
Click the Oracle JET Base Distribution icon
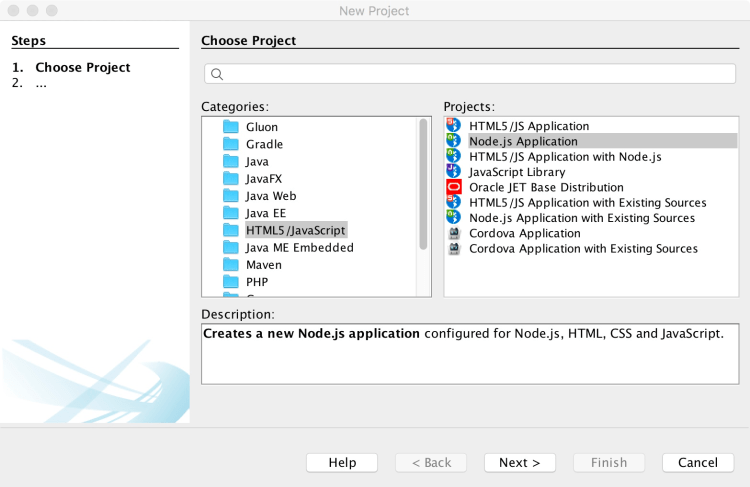[x=453, y=187]
